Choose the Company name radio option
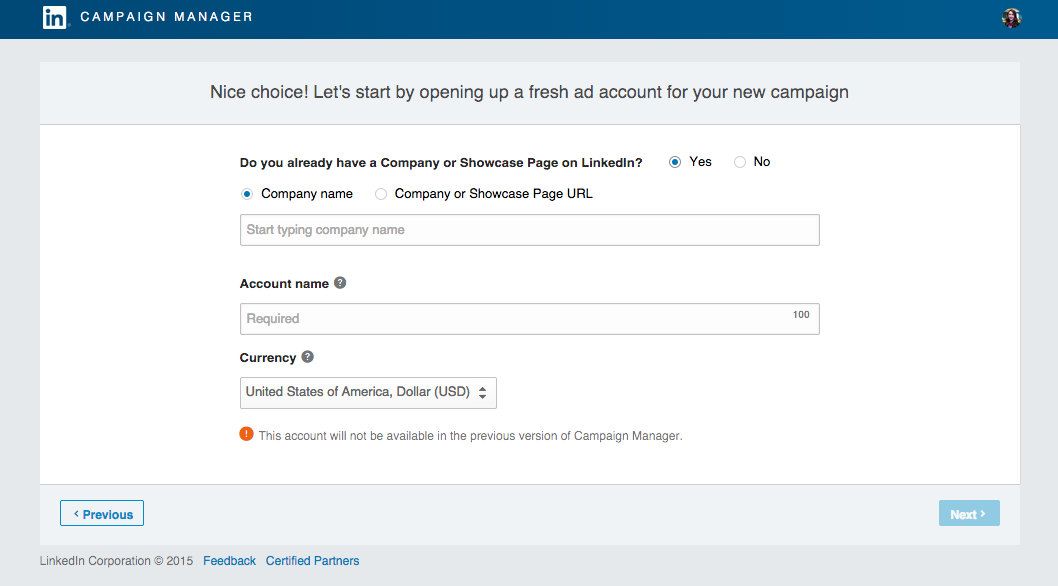The width and height of the screenshot is (1058, 586). [247, 194]
